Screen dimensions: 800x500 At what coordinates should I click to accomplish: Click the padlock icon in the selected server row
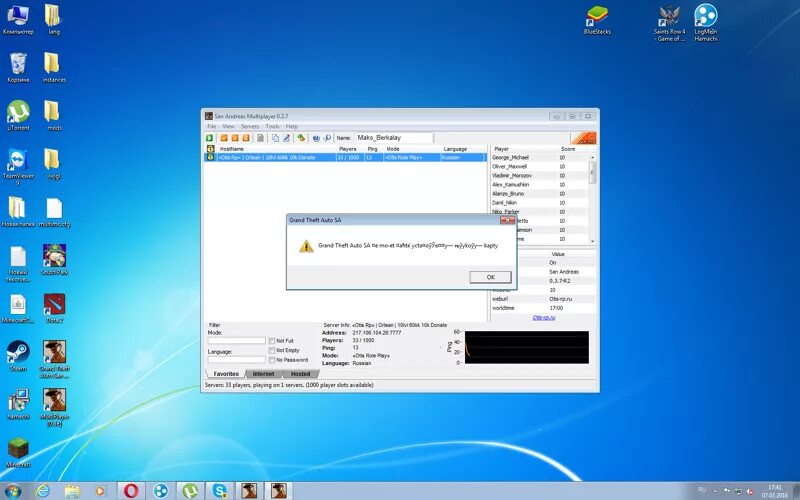pyautogui.click(x=210, y=158)
